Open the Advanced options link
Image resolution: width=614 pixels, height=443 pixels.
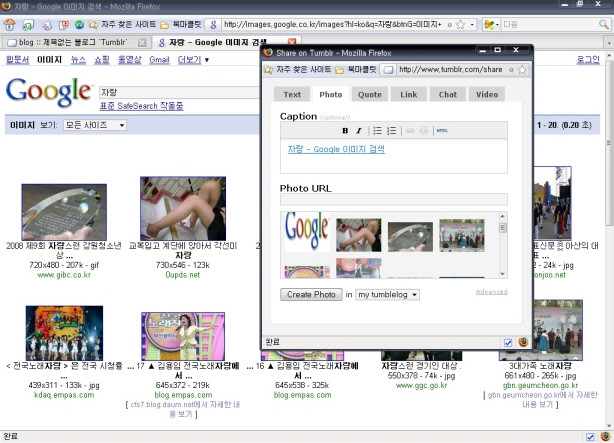point(491,292)
